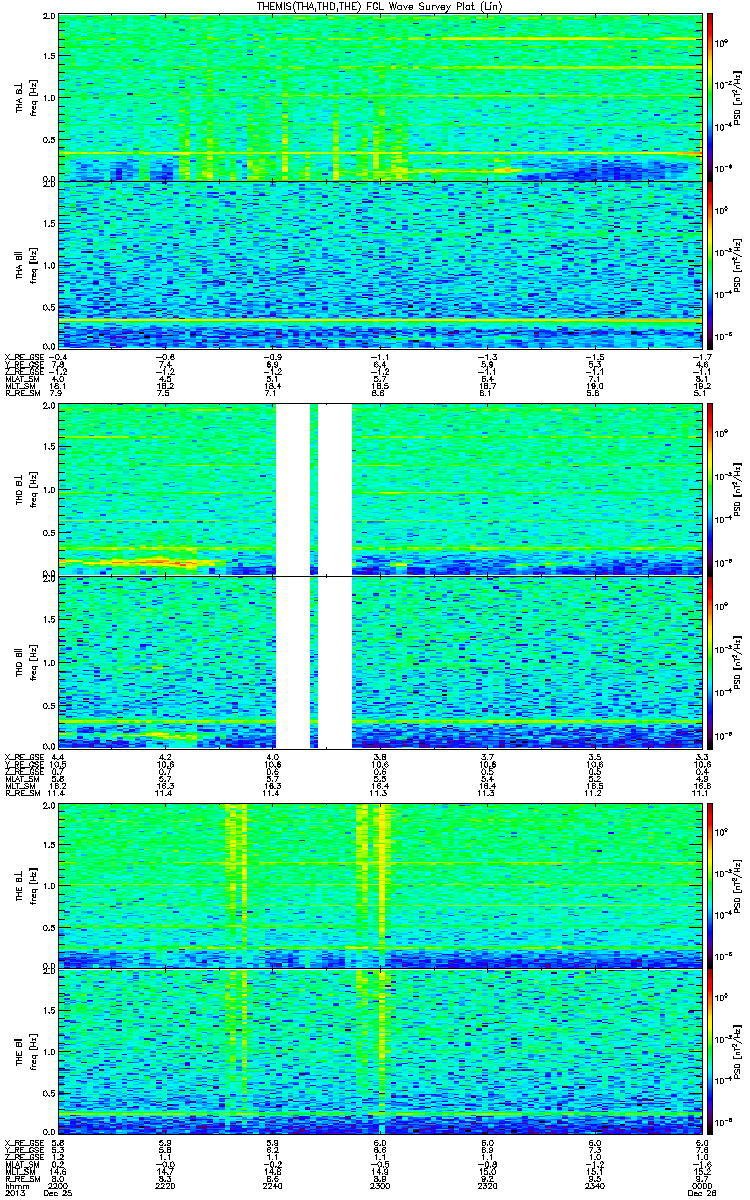
Task: Click the 2220 time tick label
Action: click(x=165, y=1184)
